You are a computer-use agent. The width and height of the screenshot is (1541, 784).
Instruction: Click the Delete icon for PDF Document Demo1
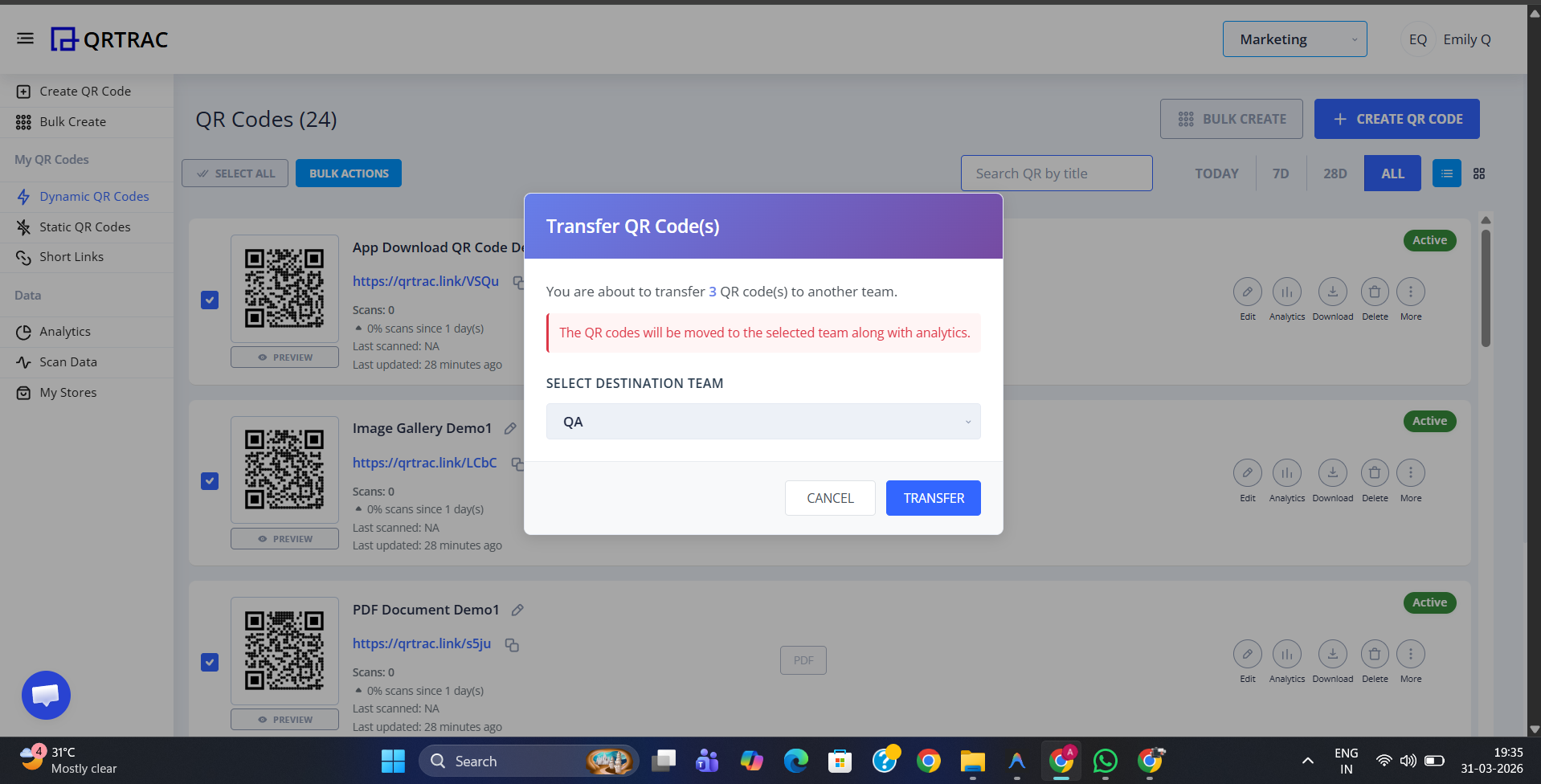[x=1374, y=654]
